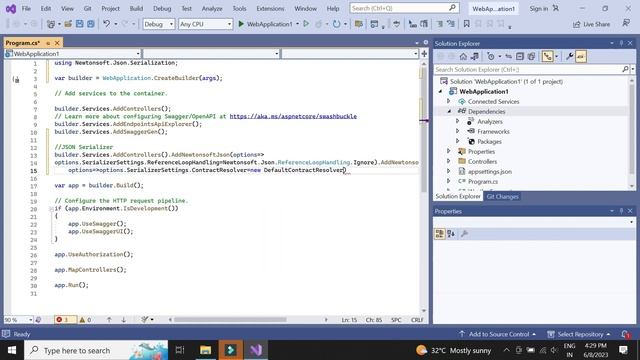Click the Start WebApplication1 green play button
Viewport: 640px width, 360px height.
pyautogui.click(x=241, y=24)
